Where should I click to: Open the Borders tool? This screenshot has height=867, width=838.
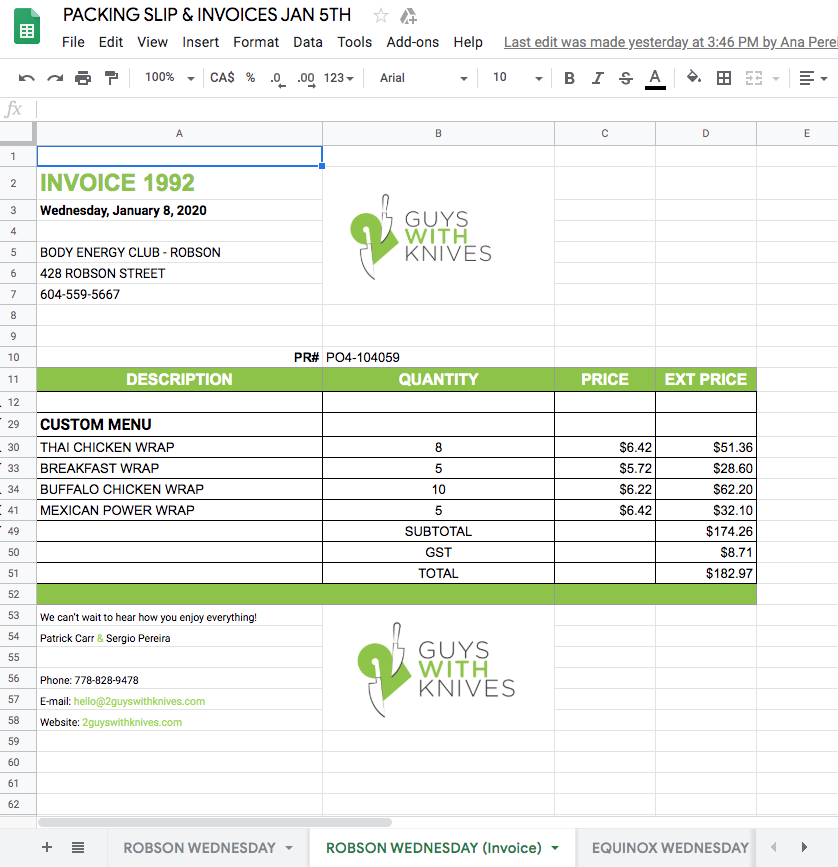tap(725, 78)
